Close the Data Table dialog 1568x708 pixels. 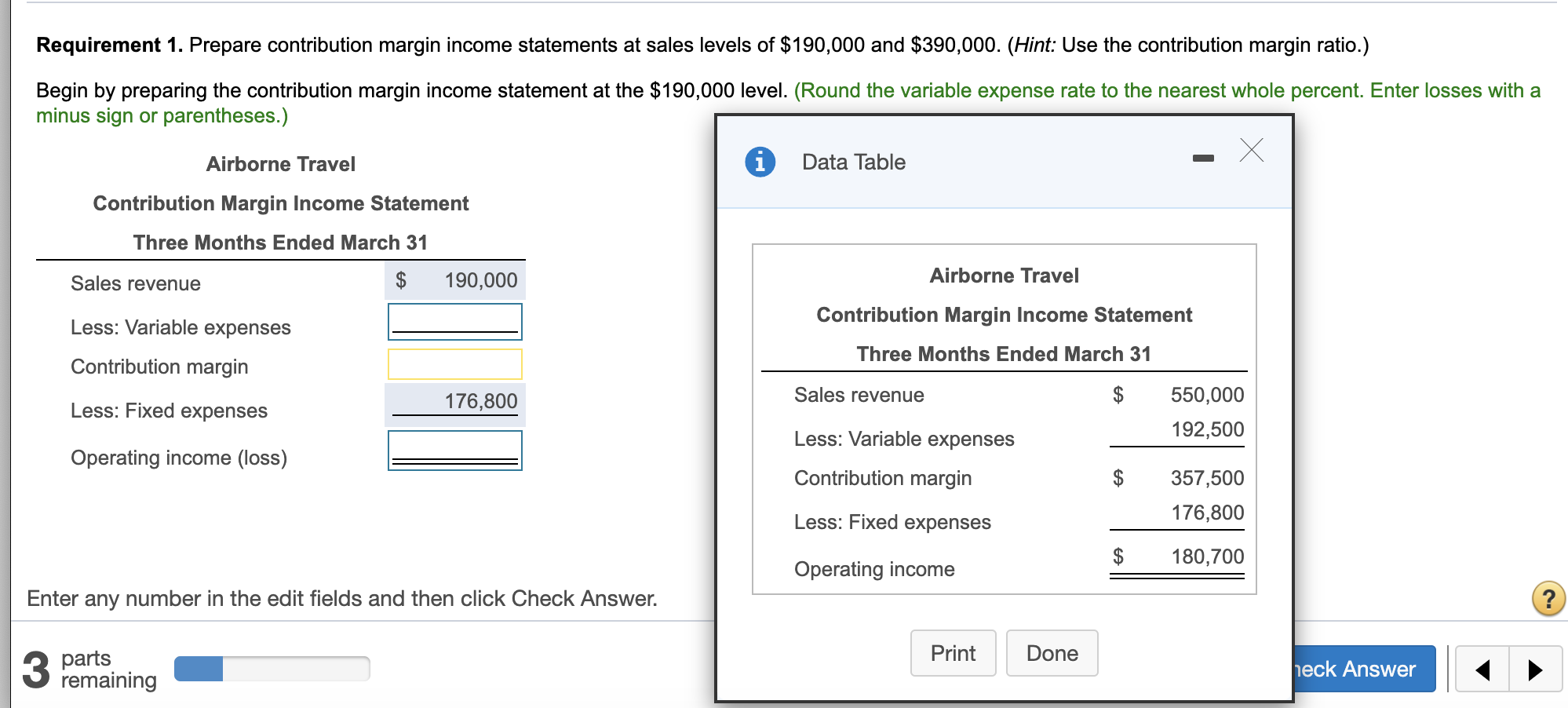click(x=1253, y=151)
